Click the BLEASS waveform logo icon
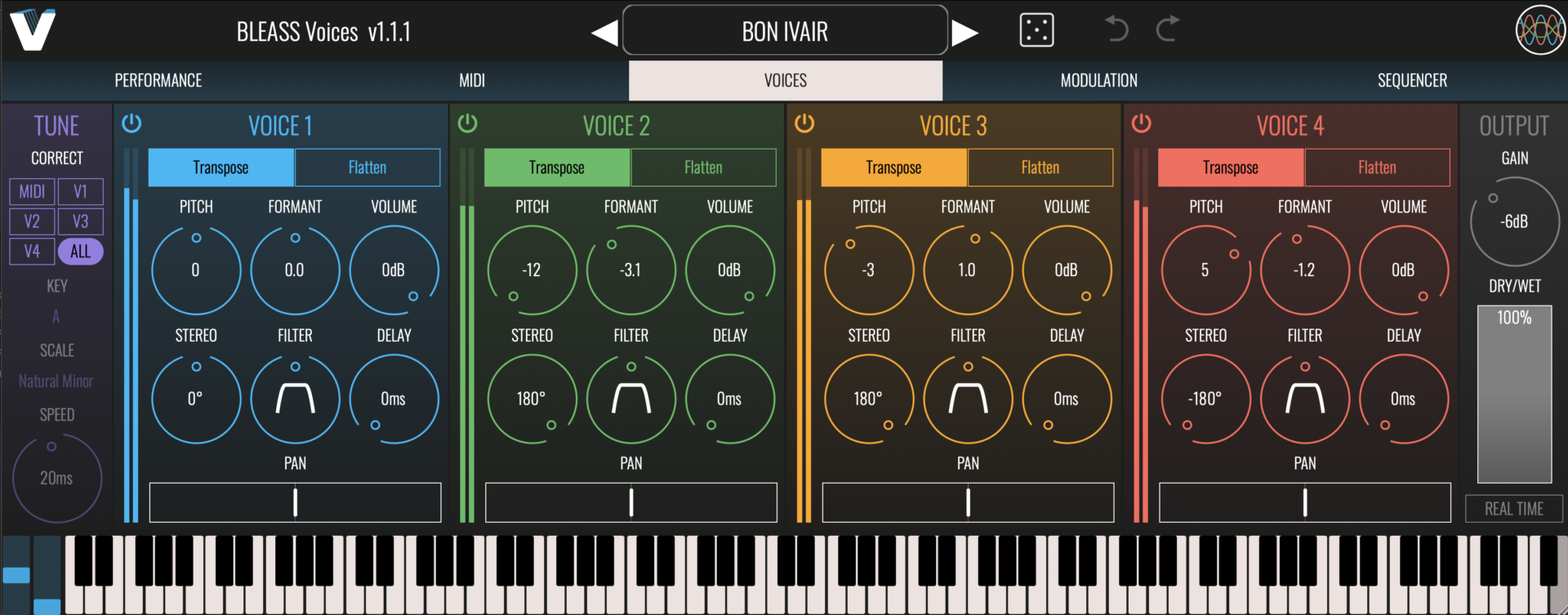The width and height of the screenshot is (1568, 615). (1539, 31)
